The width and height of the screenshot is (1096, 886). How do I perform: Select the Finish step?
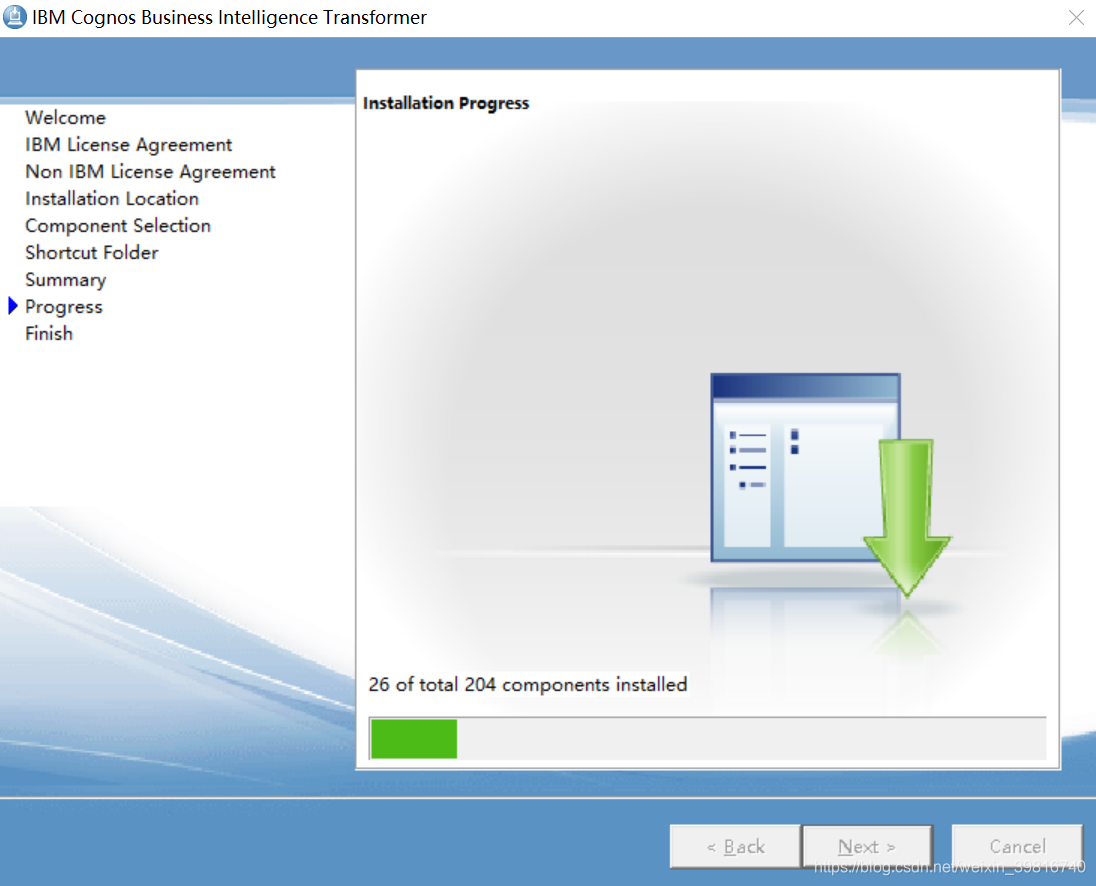49,333
